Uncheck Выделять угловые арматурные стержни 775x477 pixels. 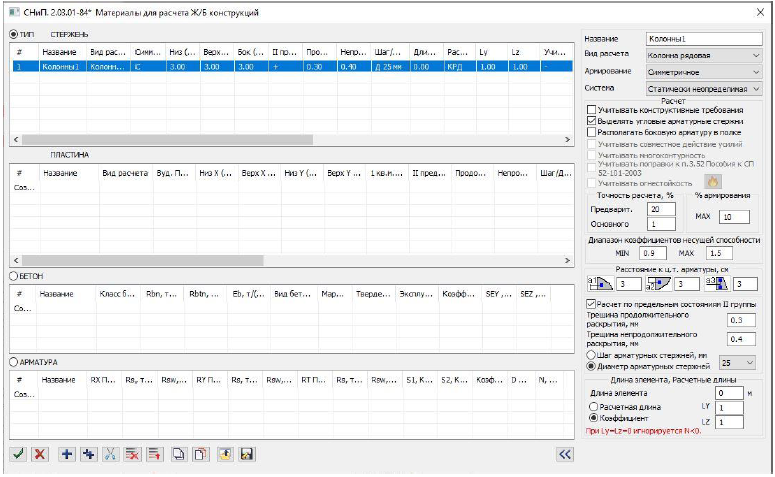coord(591,121)
